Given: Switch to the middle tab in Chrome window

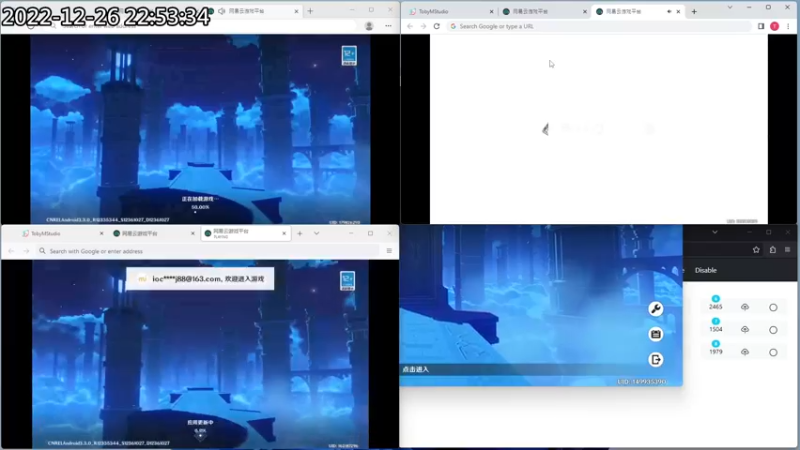Looking at the screenshot, I should click(543, 11).
